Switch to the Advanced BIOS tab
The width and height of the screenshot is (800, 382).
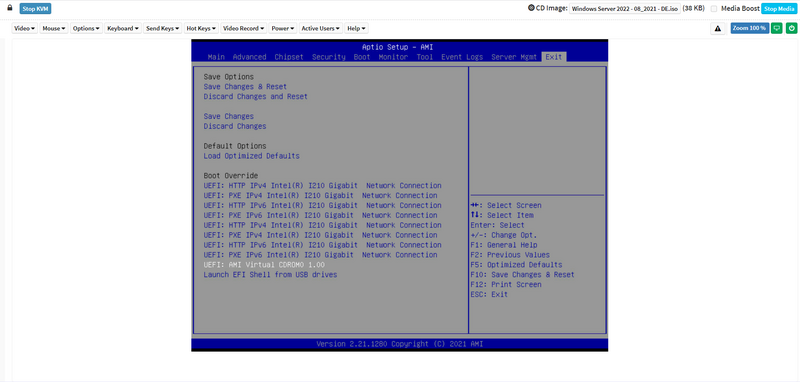point(249,57)
